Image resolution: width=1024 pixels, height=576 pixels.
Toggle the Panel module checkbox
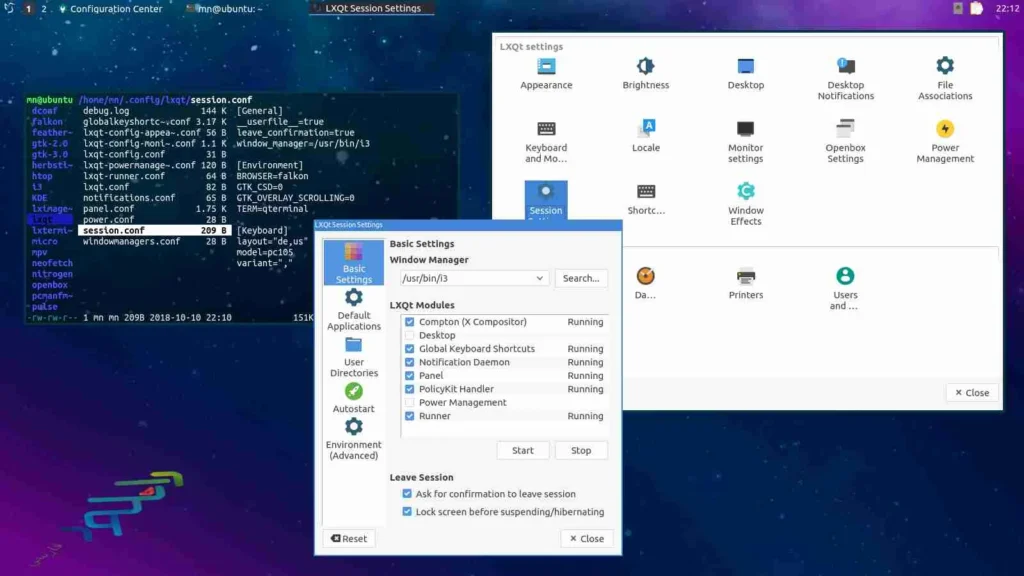[409, 376]
